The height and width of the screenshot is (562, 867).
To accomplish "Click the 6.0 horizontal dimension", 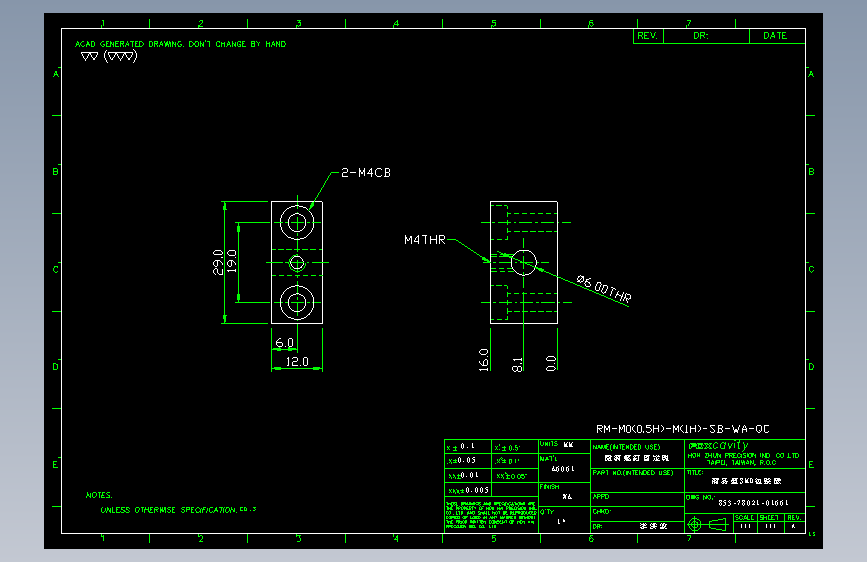I will [284, 343].
